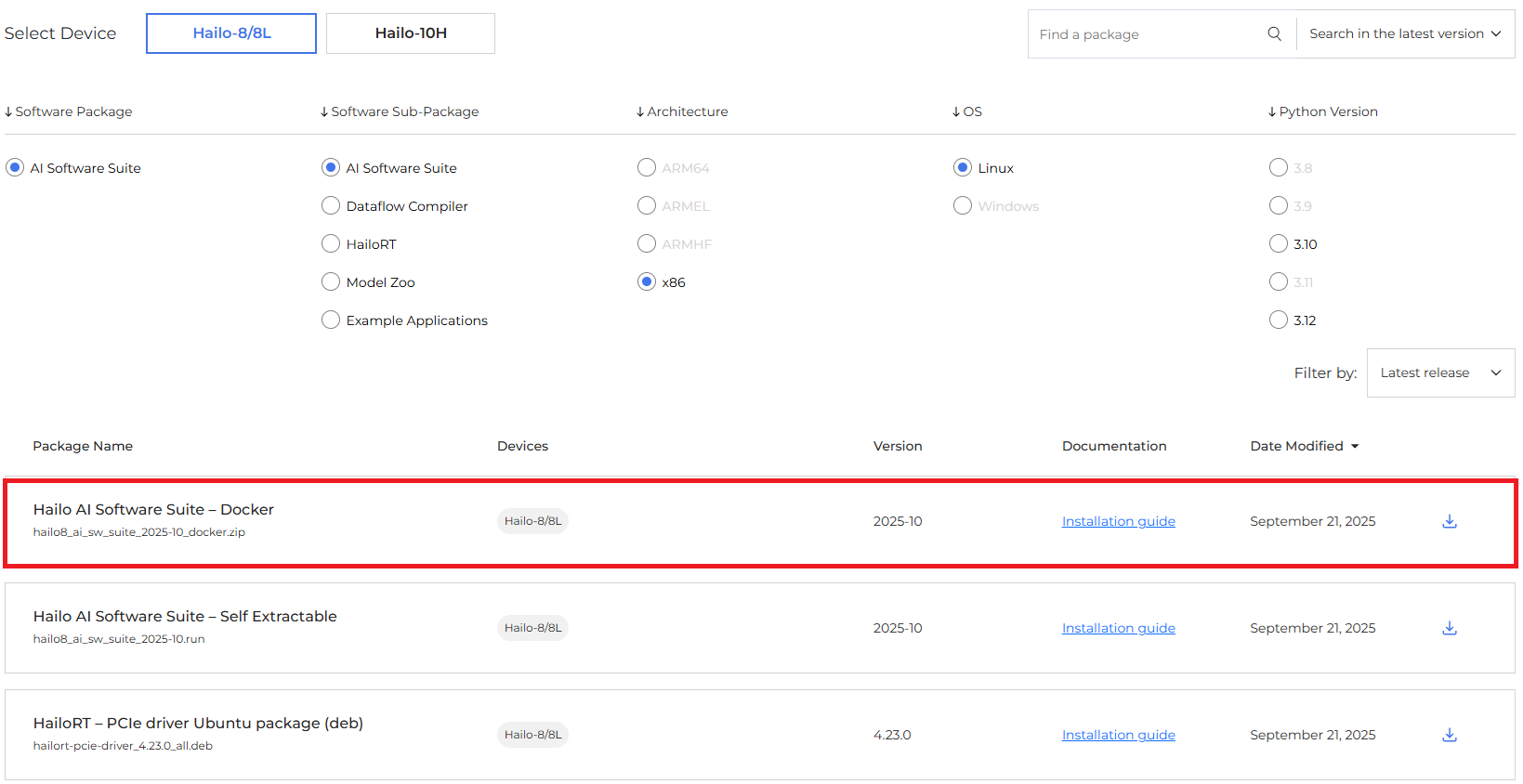Open Installation guide for Docker package
Image resolution: width=1523 pixels, height=784 pixels.
point(1118,521)
